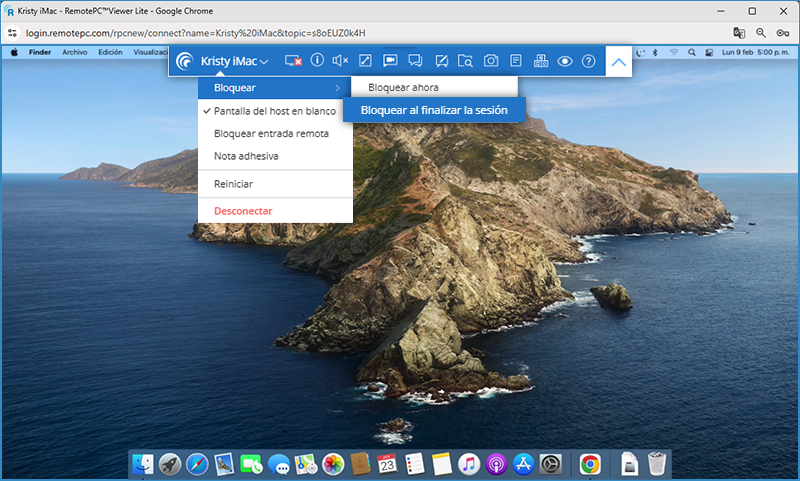Open Maps from the Dock
The width and height of the screenshot is (800, 481).
point(306,464)
